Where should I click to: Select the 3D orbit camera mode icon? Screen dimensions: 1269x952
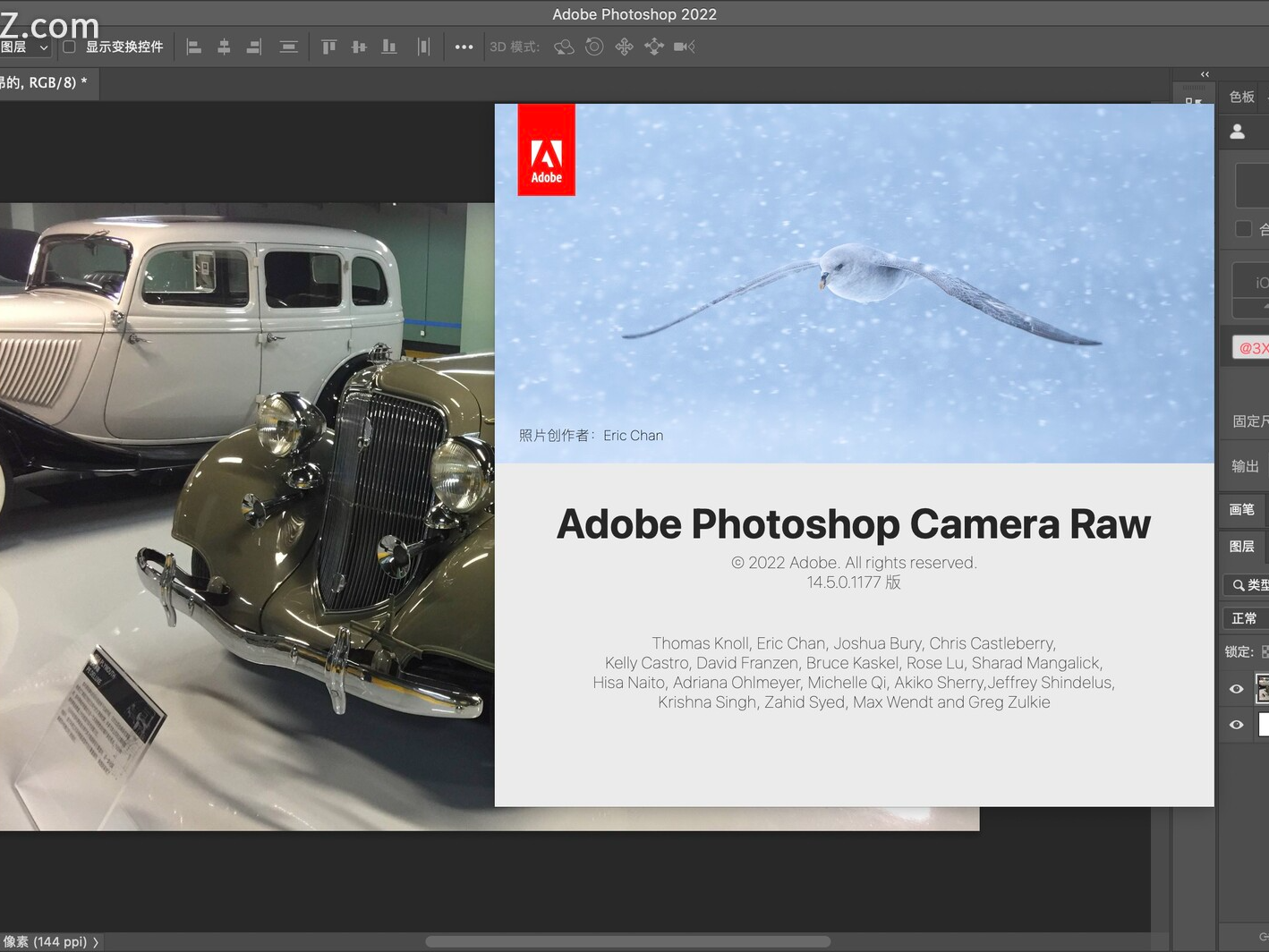click(563, 46)
